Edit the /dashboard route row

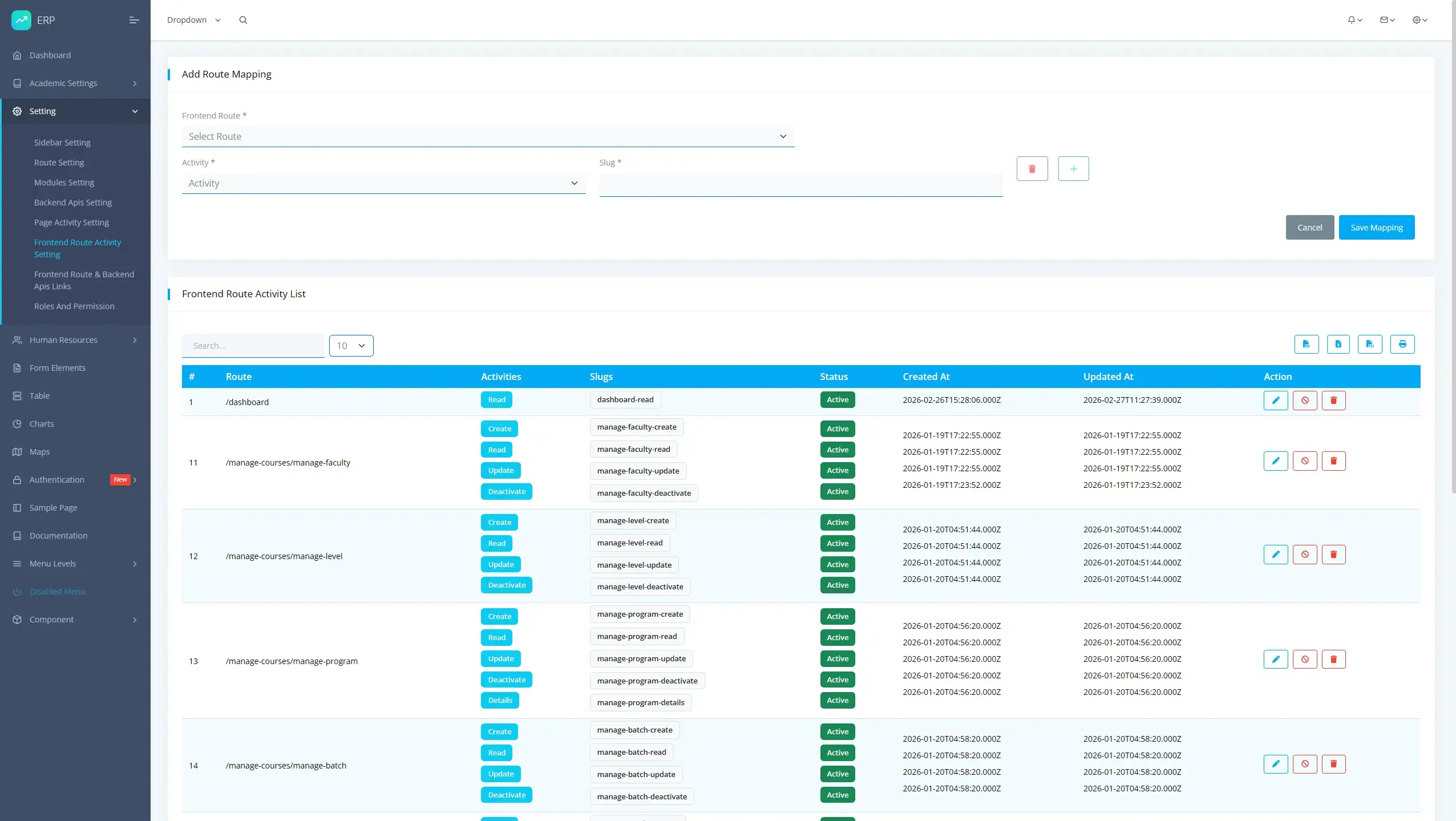point(1276,400)
